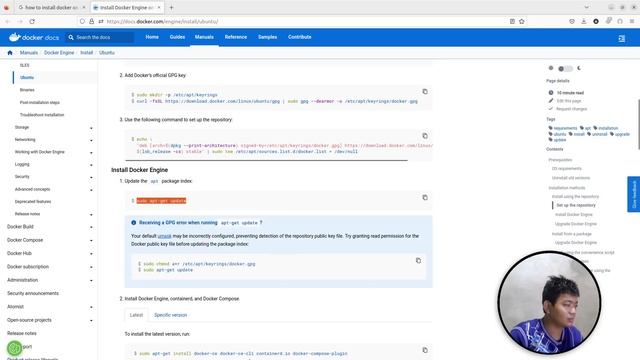Select the Latest tab
The height and width of the screenshot is (360, 640).
click(x=136, y=315)
